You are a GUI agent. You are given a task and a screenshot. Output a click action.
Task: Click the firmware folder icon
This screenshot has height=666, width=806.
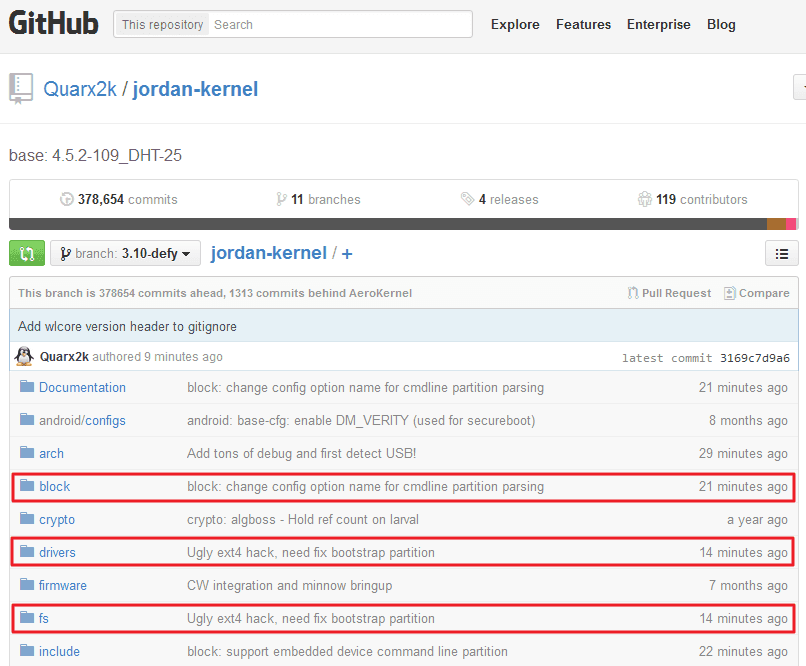point(27,584)
